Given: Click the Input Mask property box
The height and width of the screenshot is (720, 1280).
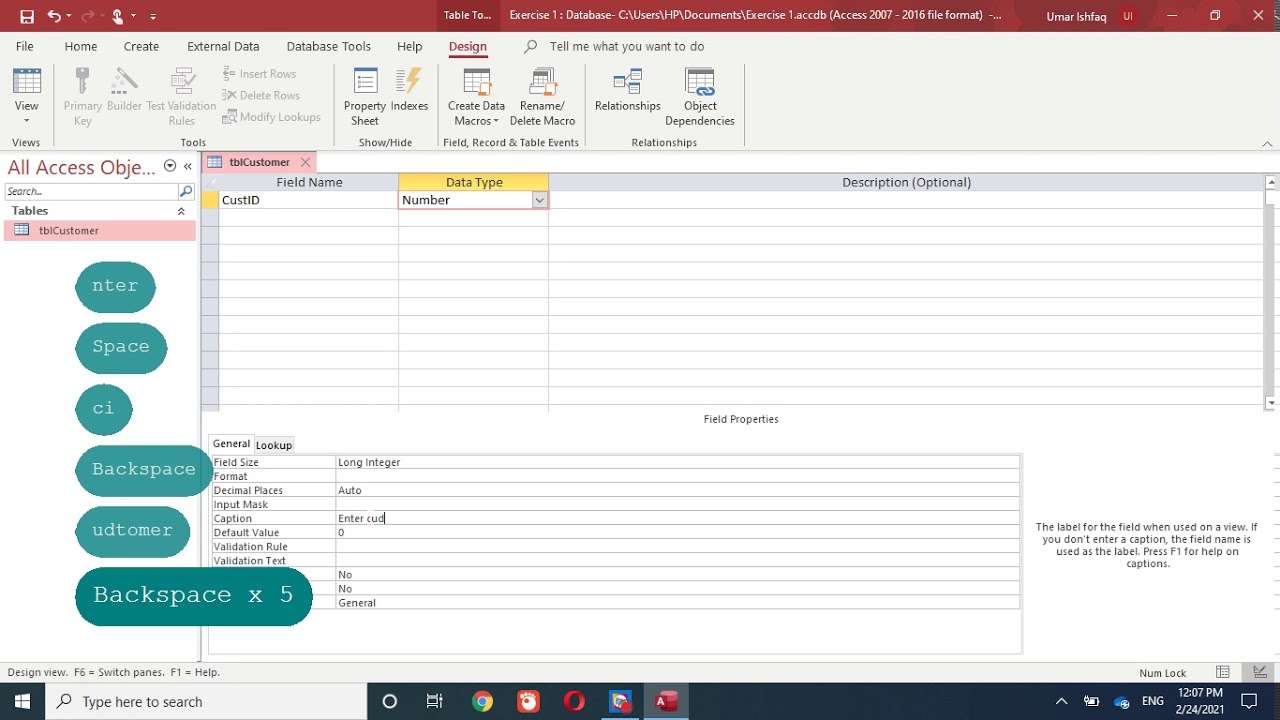Looking at the screenshot, I should (x=677, y=504).
